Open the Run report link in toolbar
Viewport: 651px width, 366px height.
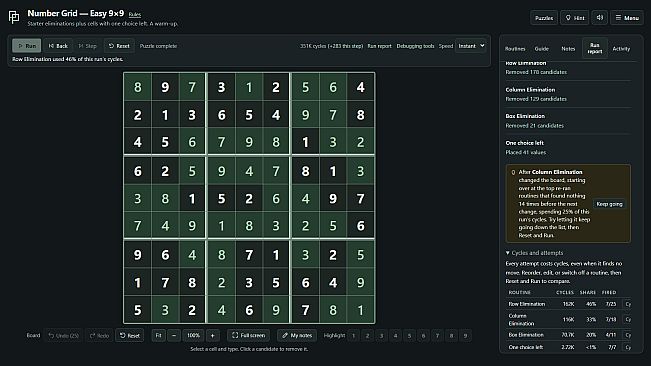point(379,46)
